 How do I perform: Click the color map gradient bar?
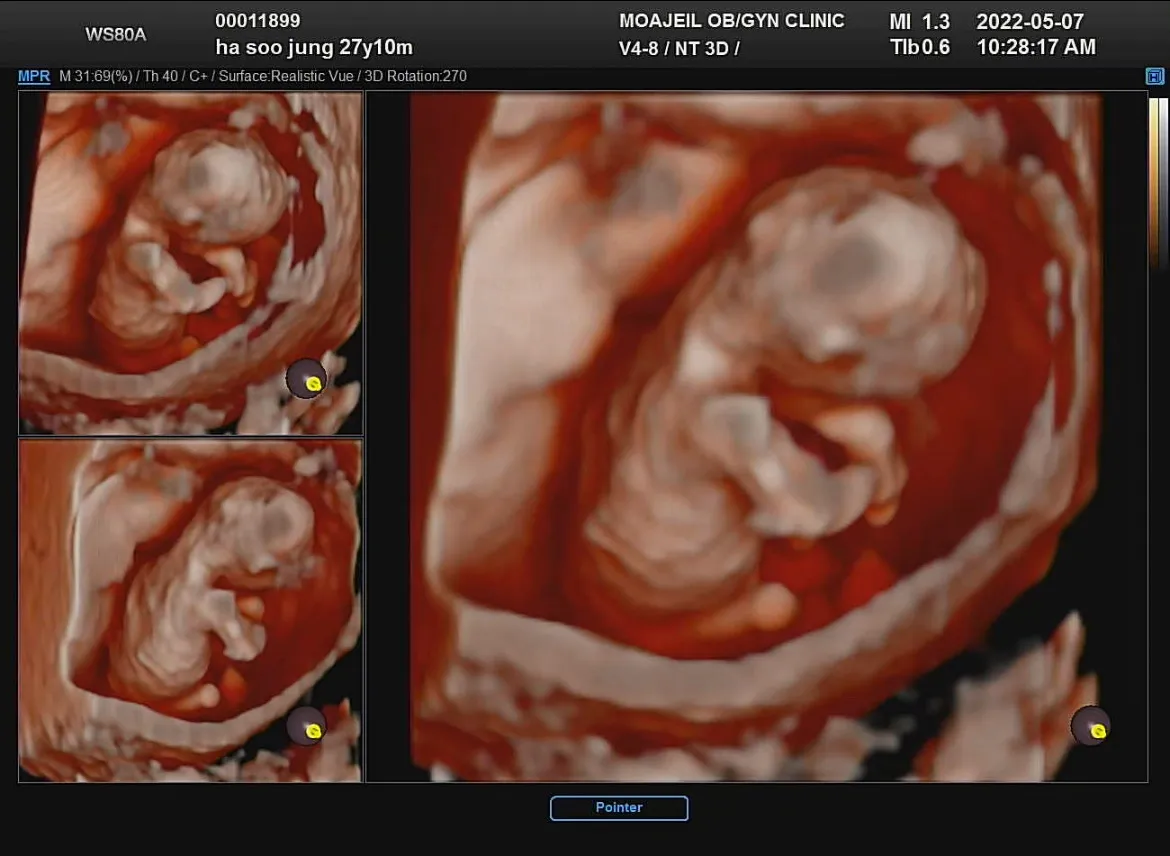click(x=1158, y=183)
